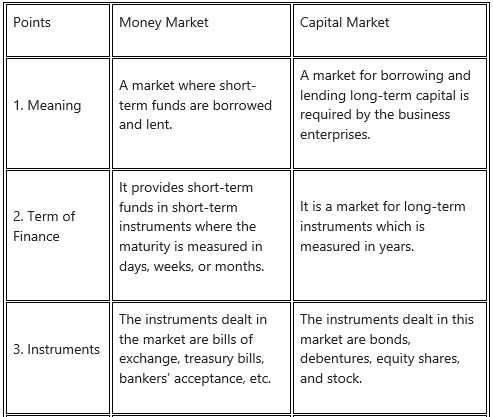
Task: Click 'It is a market for long-term' text
Action: click(383, 207)
